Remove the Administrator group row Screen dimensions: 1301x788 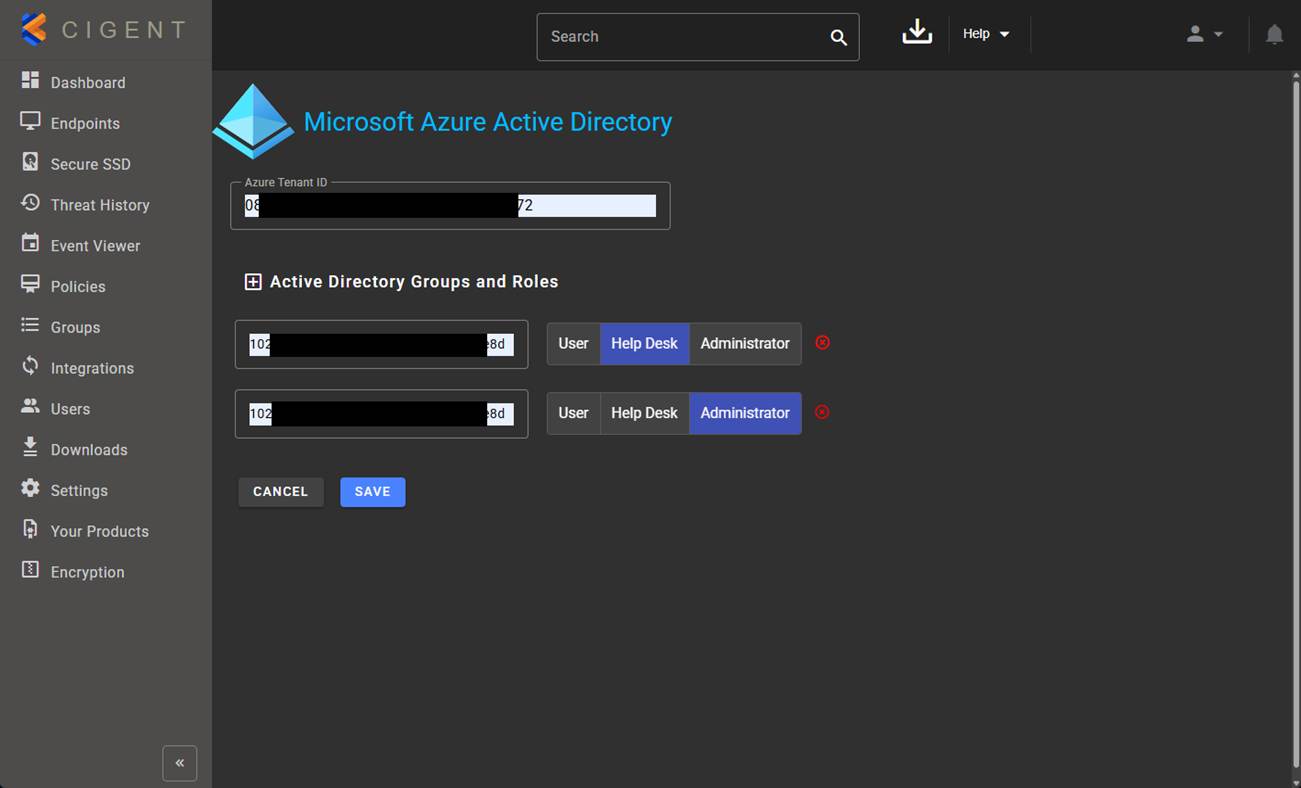click(822, 412)
